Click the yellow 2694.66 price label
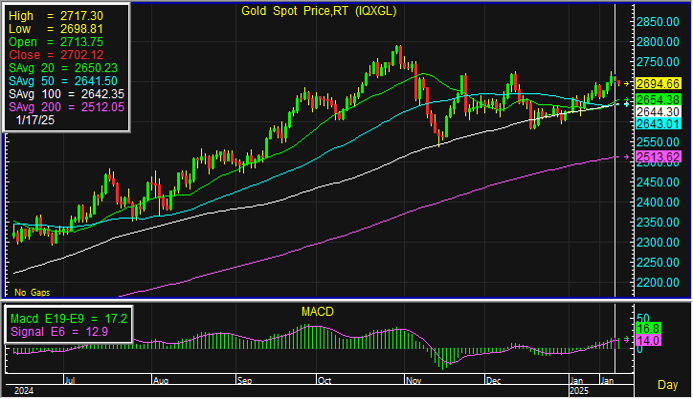The image size is (693, 399). (659, 84)
